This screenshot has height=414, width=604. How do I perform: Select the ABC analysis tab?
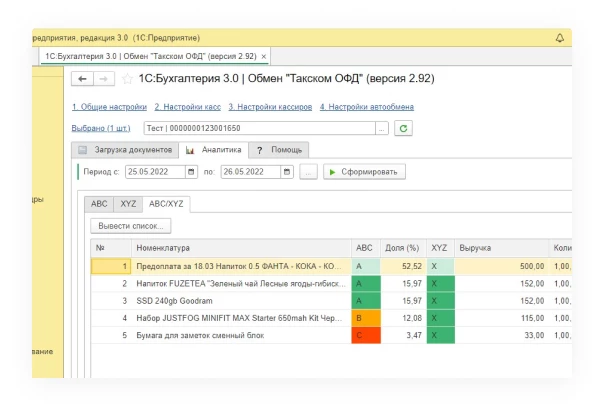99,204
